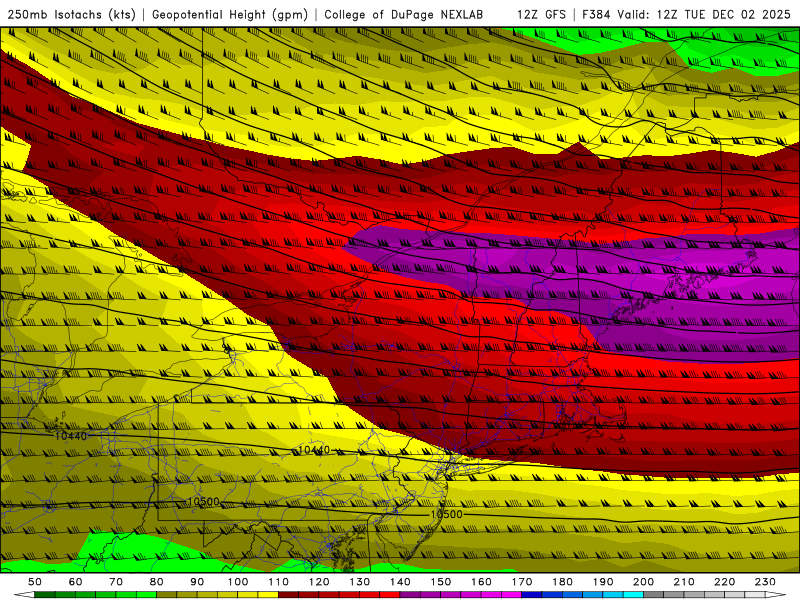Click the "250mb Isotachs (kts)" title text
The image size is (800, 600).
click(x=72, y=15)
